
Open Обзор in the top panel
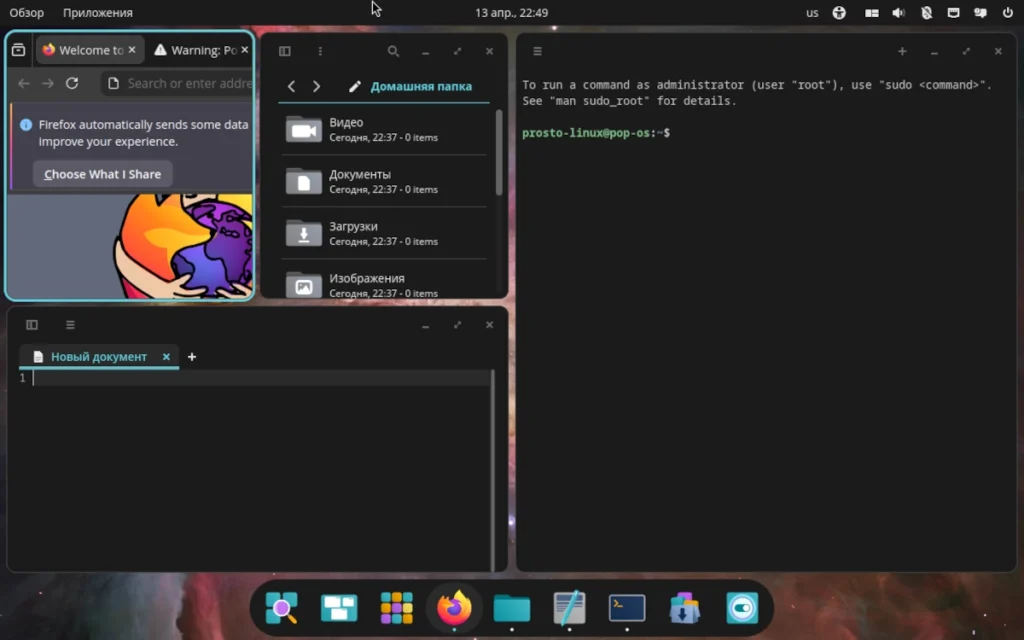tap(27, 12)
